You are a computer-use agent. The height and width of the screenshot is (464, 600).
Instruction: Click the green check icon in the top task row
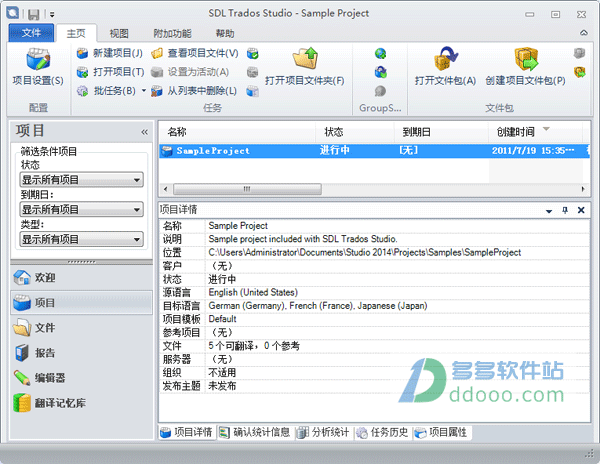click(x=253, y=53)
